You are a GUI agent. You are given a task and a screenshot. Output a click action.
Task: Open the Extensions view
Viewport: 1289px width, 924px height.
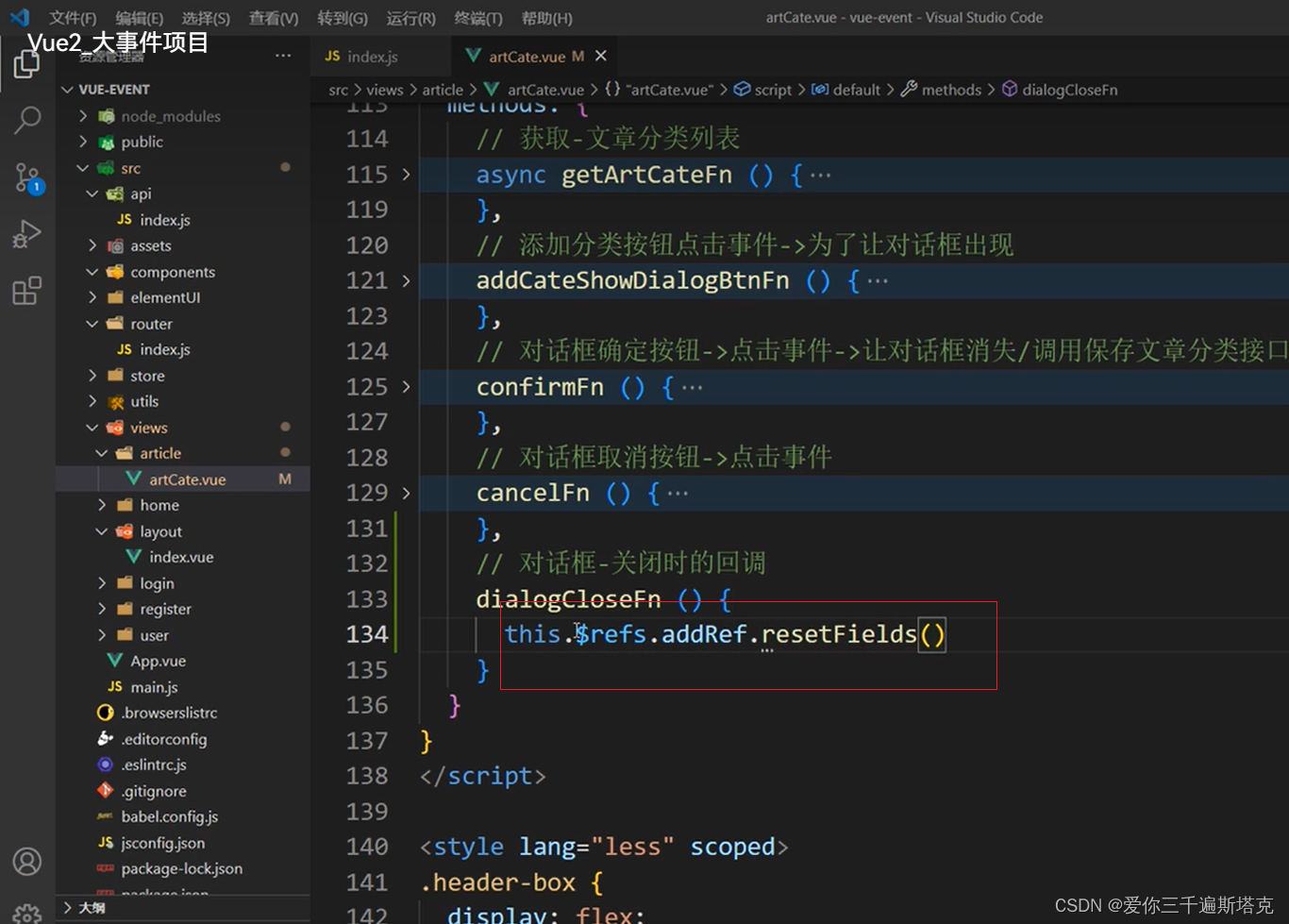click(26, 291)
